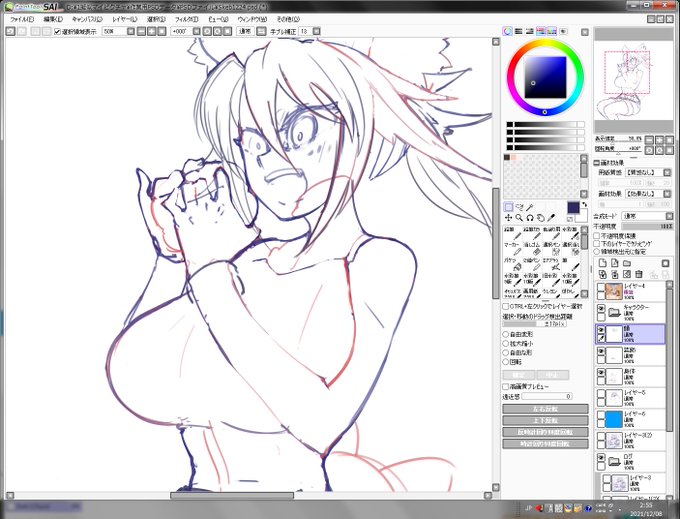Select the バケツ bucket fill tool
The image size is (680, 519).
click(x=512, y=264)
